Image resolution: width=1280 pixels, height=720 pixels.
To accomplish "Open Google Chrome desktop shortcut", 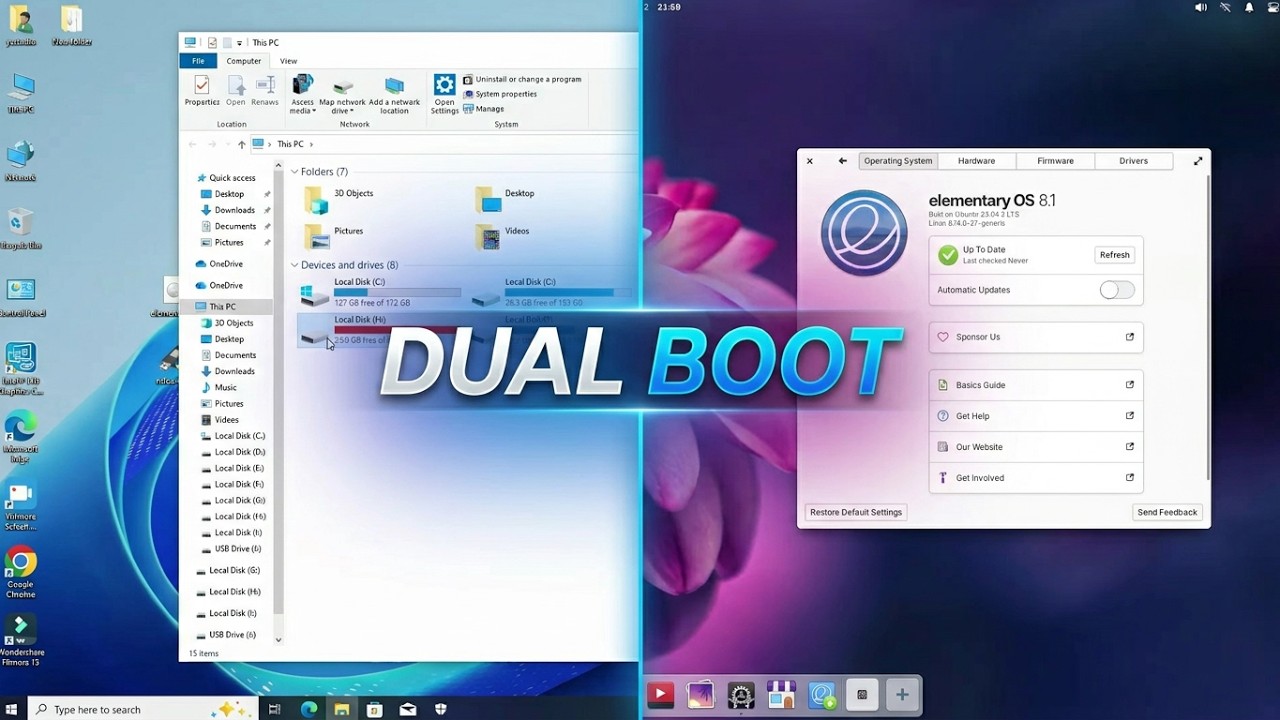I will pos(20,573).
